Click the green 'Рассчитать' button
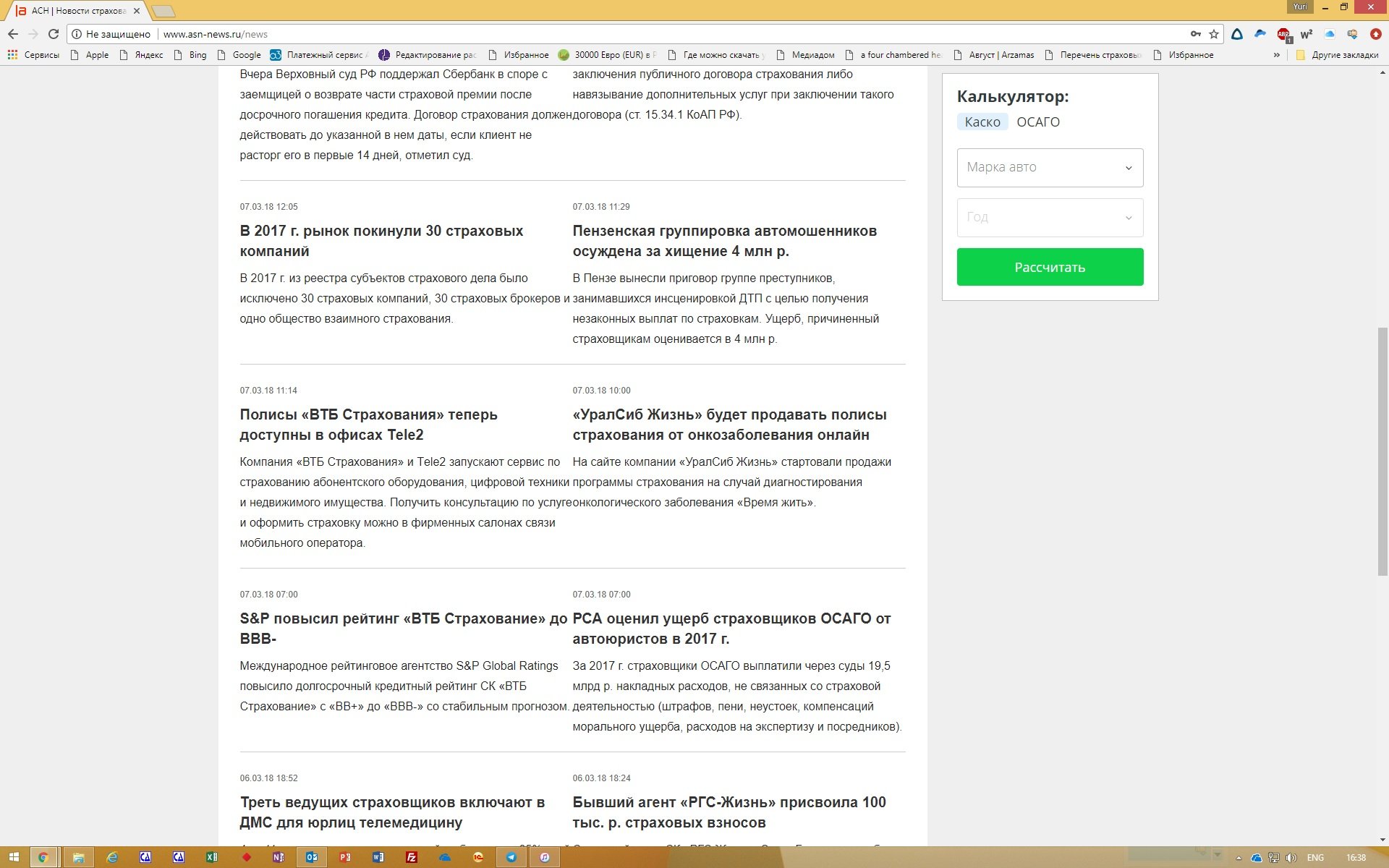Image resolution: width=1389 pixels, height=868 pixels. coord(1050,267)
